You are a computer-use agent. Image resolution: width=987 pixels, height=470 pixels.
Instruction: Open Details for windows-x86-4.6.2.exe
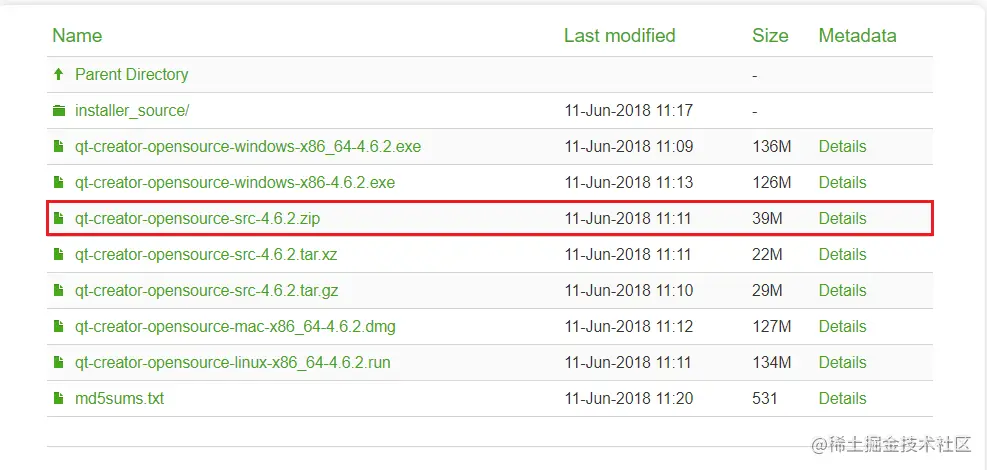[x=842, y=182]
